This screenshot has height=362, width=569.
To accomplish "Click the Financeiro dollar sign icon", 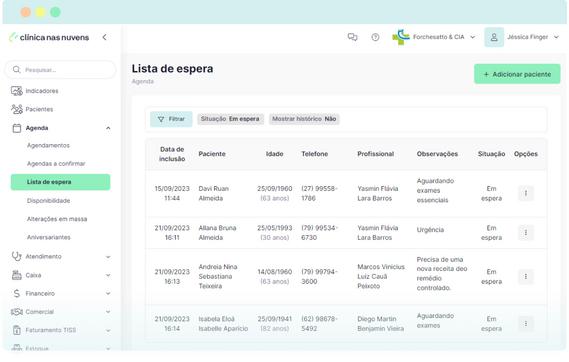I will click(17, 293).
